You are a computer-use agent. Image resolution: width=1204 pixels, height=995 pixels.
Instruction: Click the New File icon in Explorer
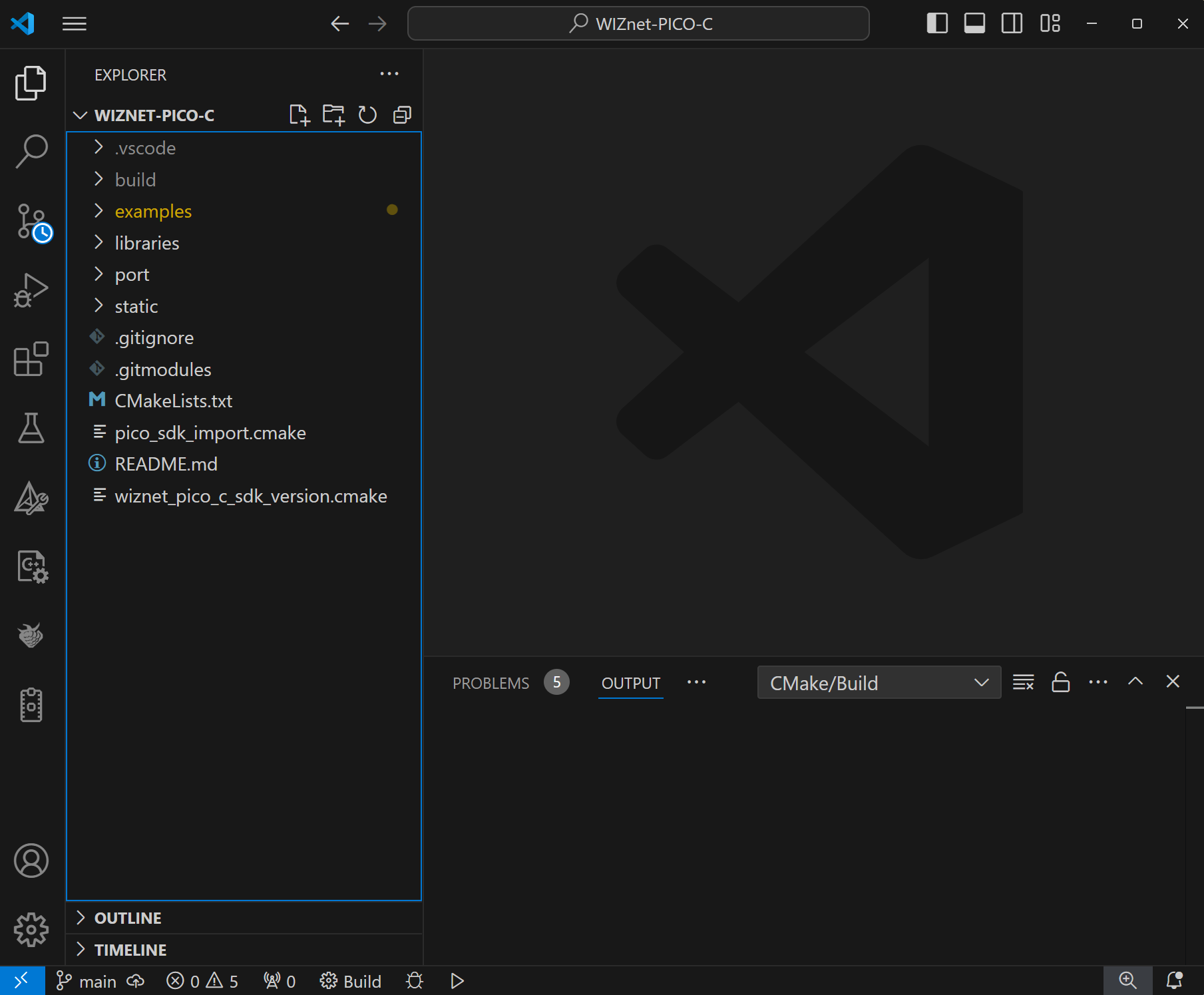[x=300, y=115]
